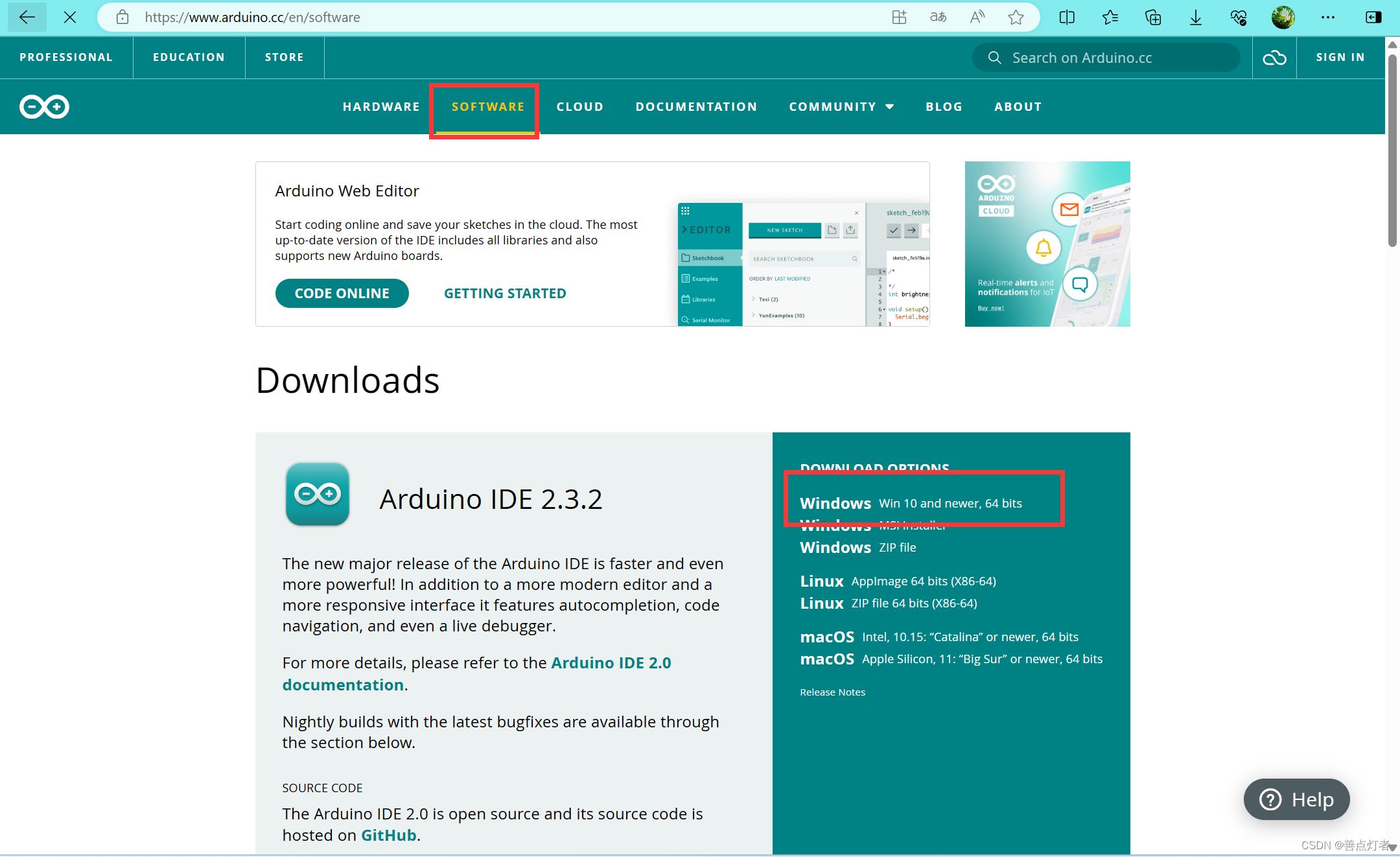
Task: Click the Help floating button
Action: (1296, 799)
